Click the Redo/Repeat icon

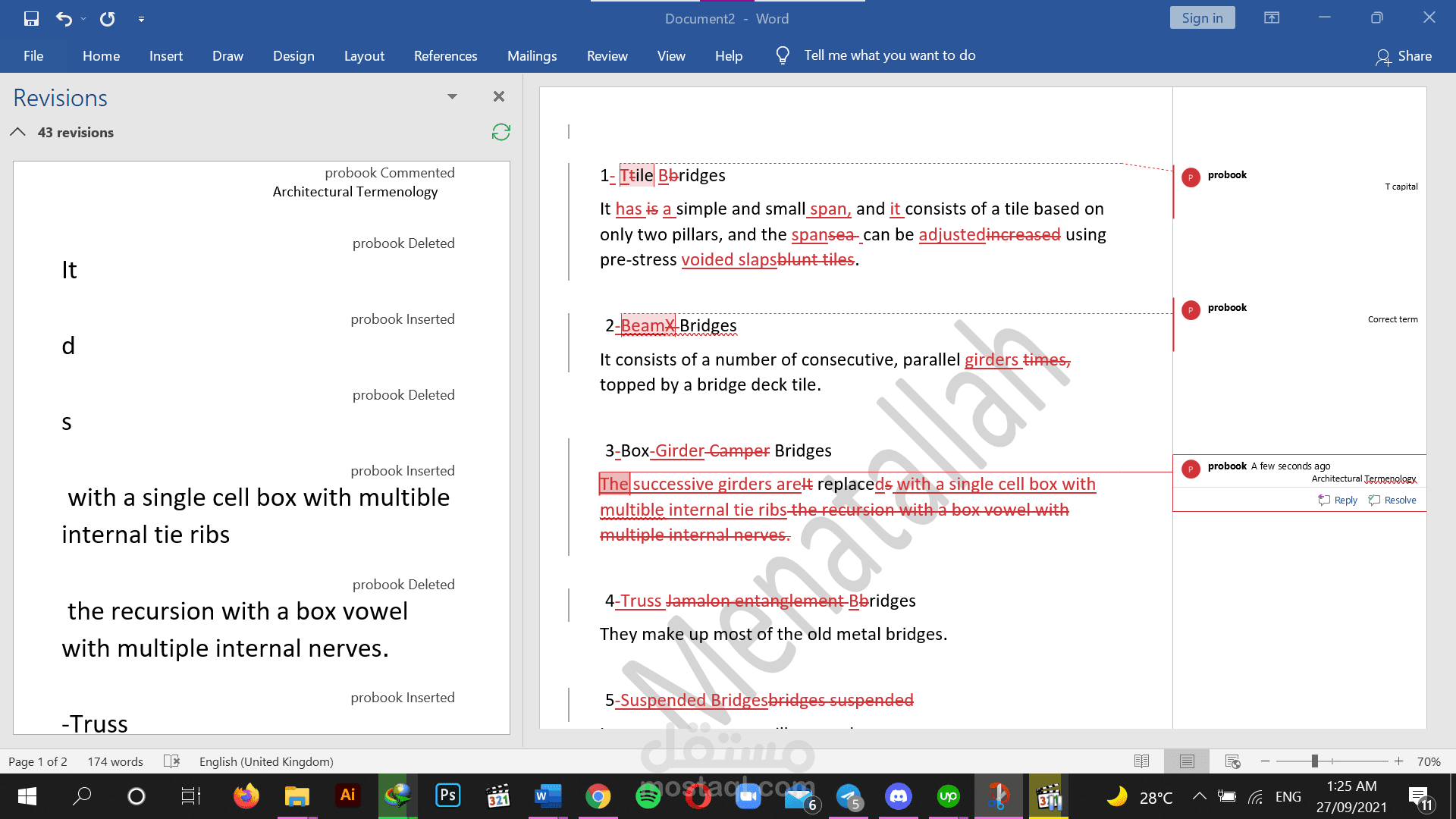[x=108, y=18]
